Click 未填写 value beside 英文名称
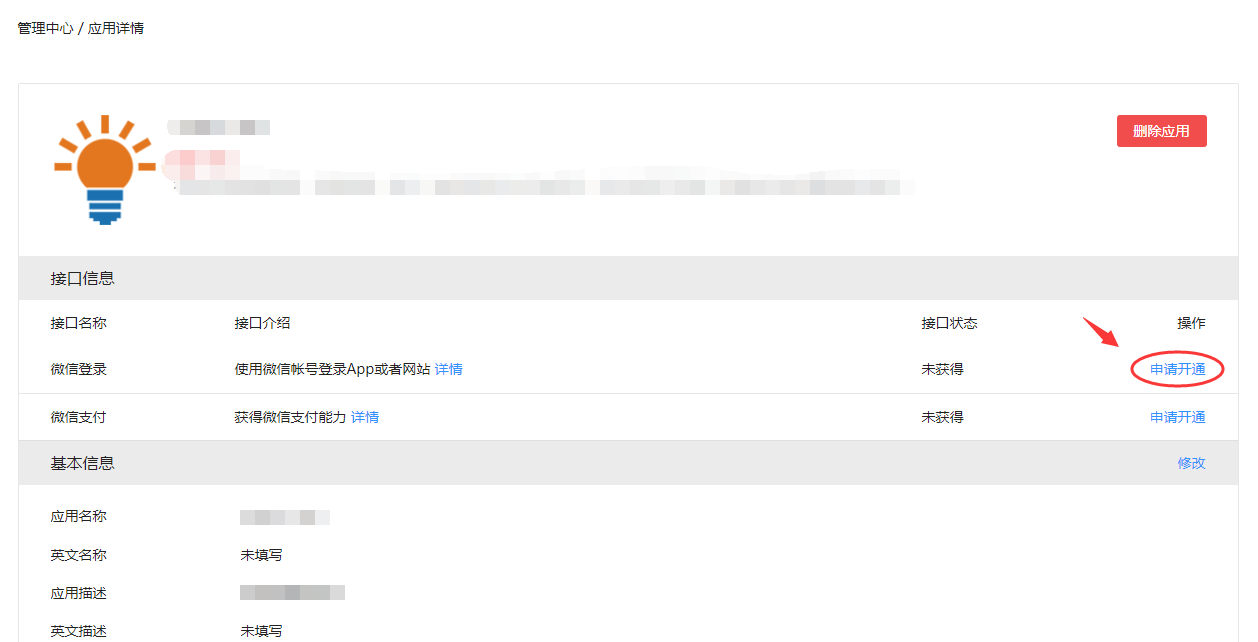The height and width of the screenshot is (642, 1258). tap(261, 555)
